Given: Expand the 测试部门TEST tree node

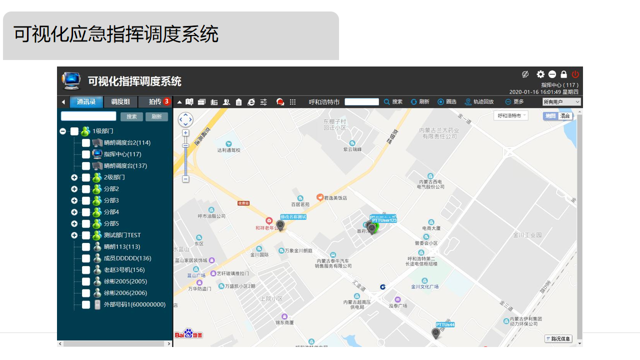Looking at the screenshot, I should [x=74, y=235].
